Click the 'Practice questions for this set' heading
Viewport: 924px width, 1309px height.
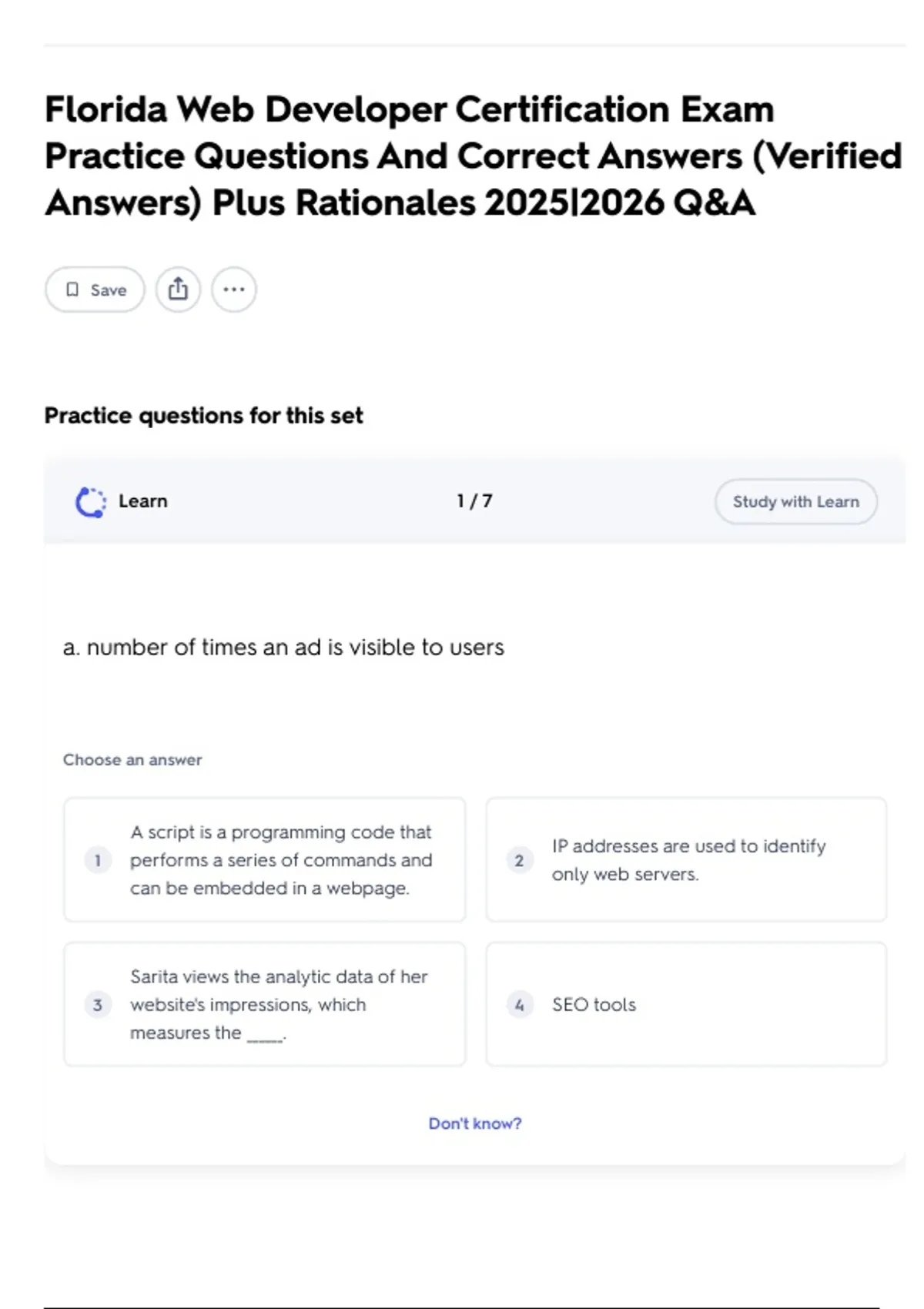[x=203, y=416]
